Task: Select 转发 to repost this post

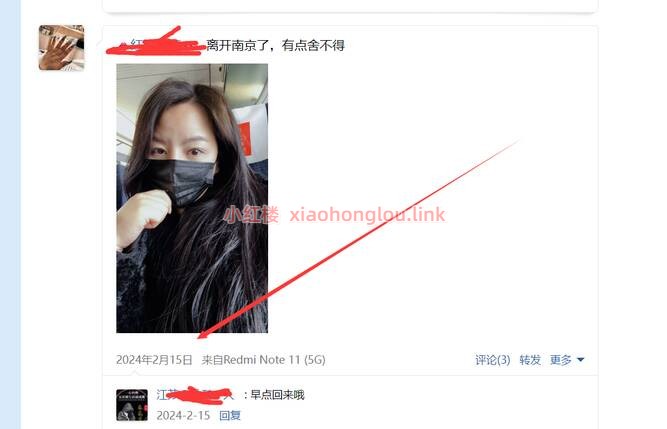Action: 530,360
